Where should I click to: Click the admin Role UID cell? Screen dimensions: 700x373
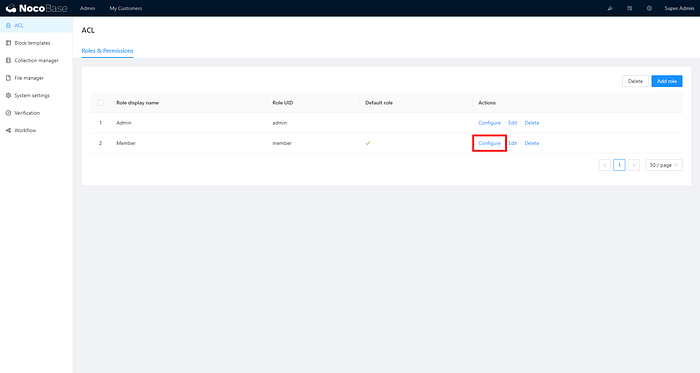(x=279, y=123)
